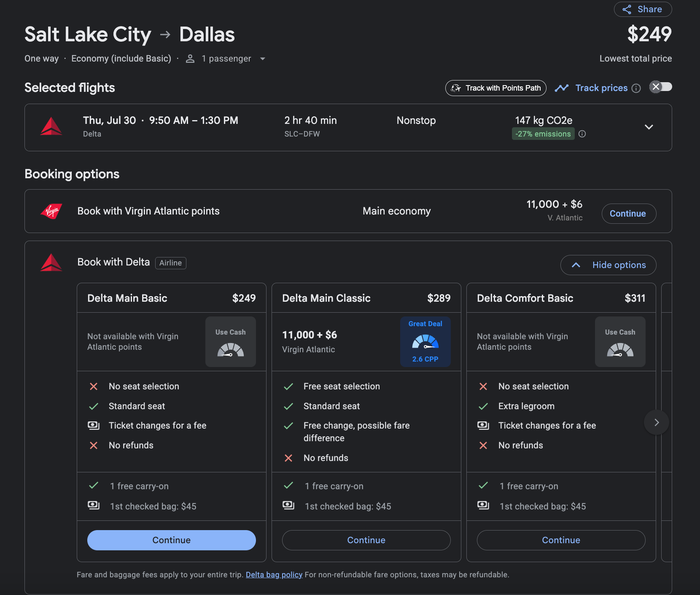Image resolution: width=700 pixels, height=595 pixels.
Task: Expand the selected Delta flight details
Action: 649,127
